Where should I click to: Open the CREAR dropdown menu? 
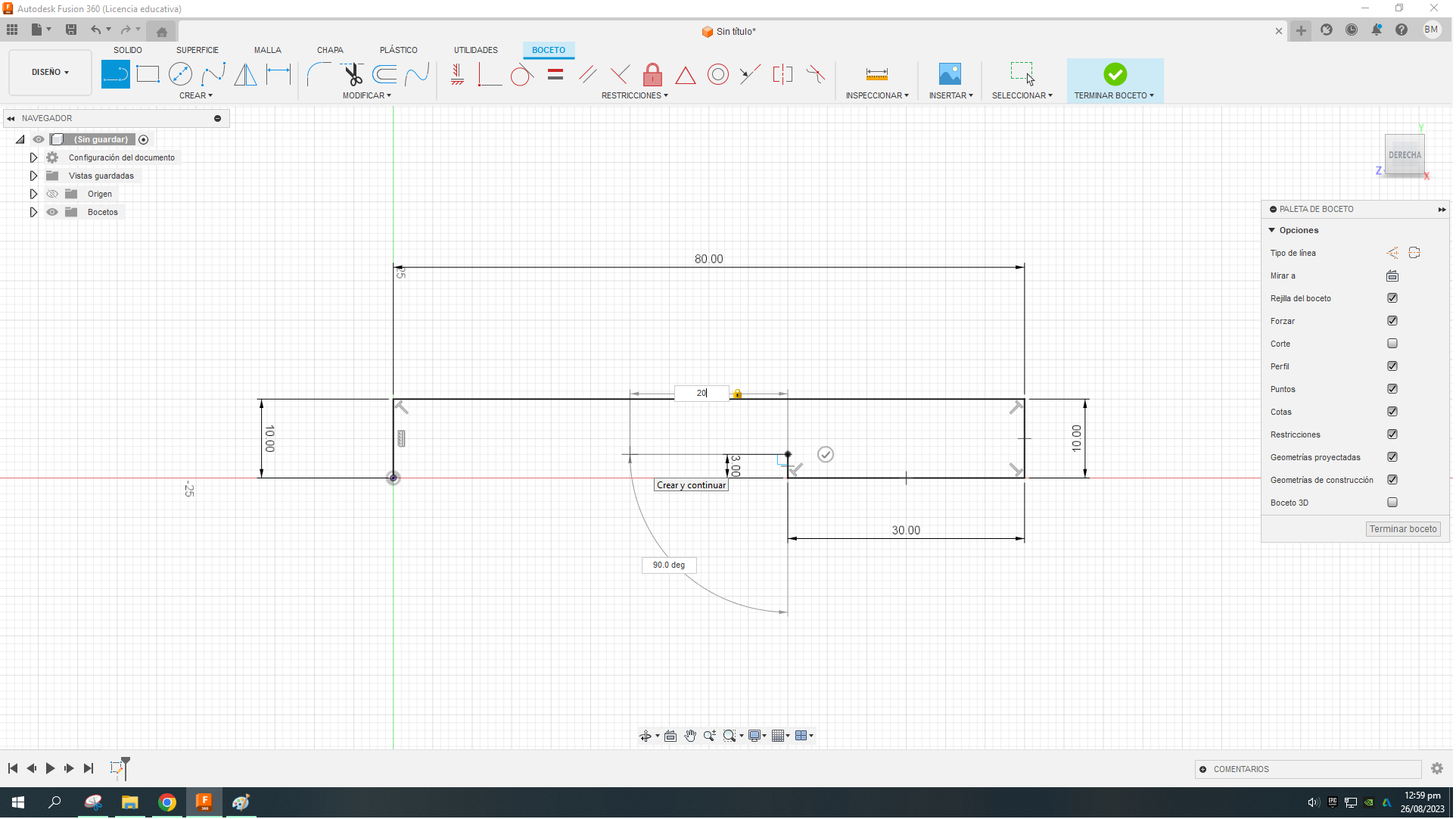coord(196,96)
